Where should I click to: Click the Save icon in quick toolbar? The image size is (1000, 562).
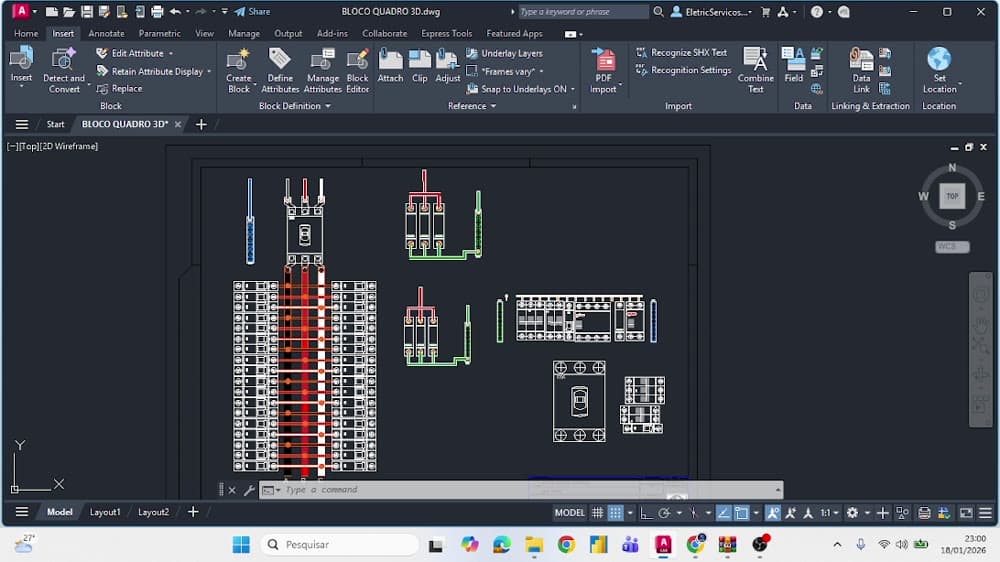click(x=87, y=11)
